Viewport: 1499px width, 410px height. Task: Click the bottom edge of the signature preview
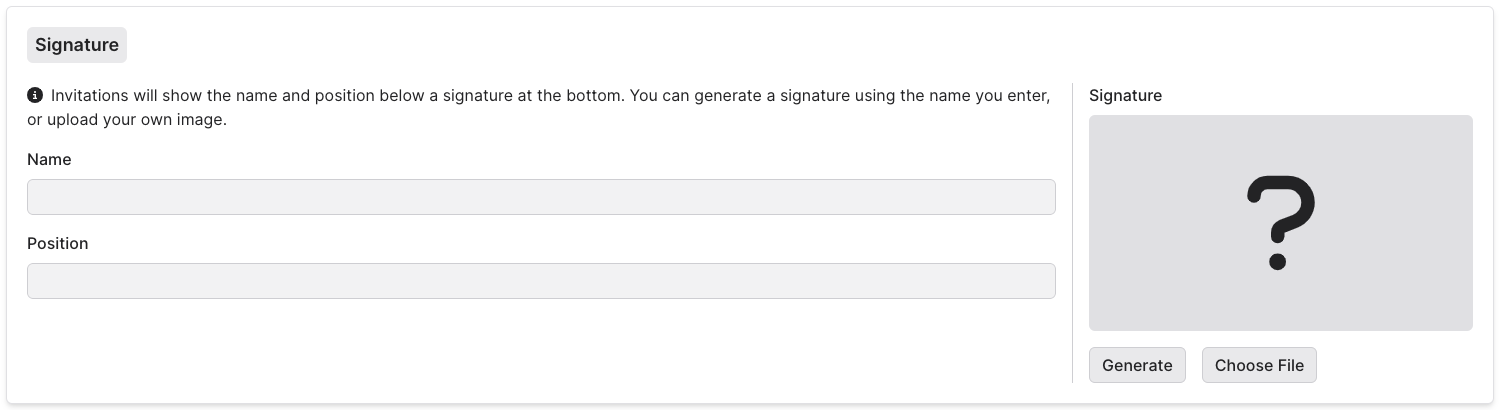point(1280,327)
